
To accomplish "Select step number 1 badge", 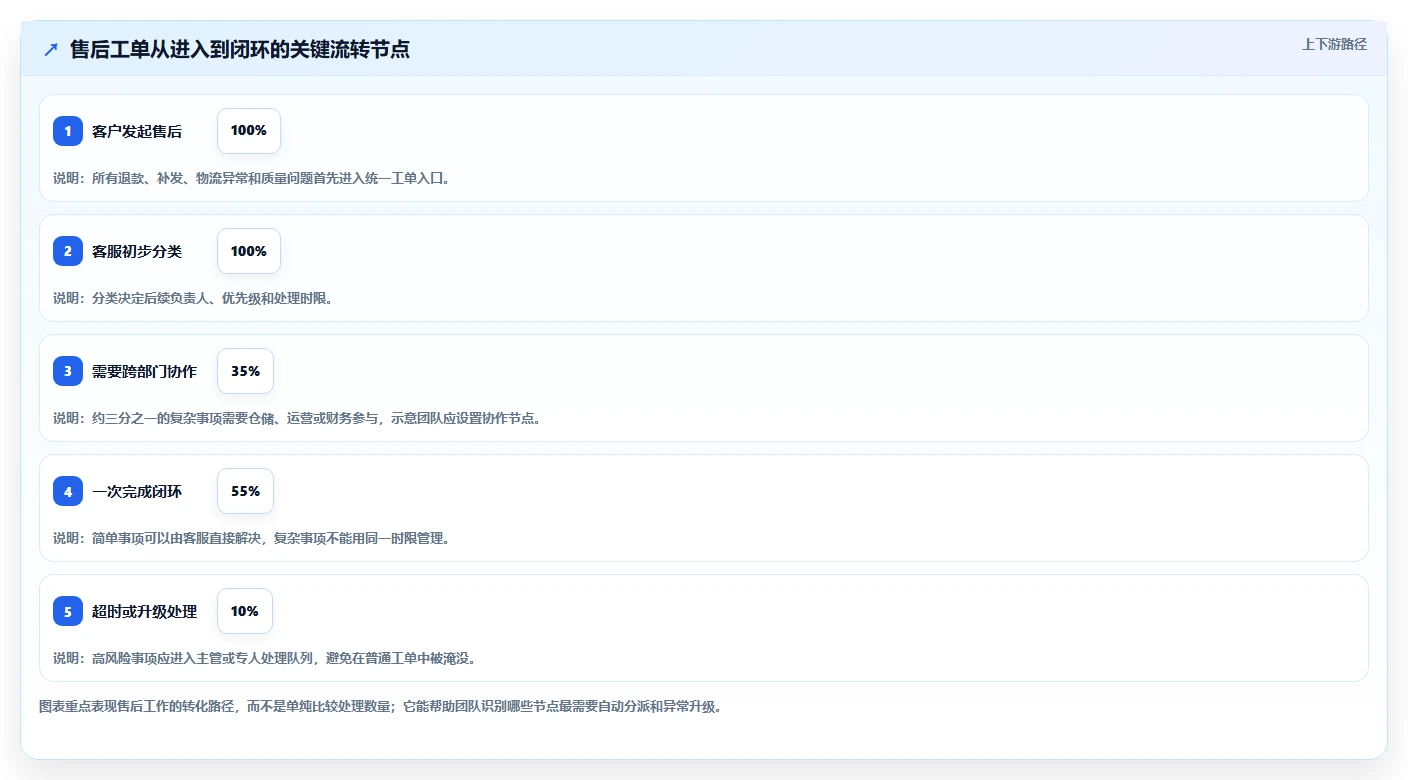I will point(68,131).
